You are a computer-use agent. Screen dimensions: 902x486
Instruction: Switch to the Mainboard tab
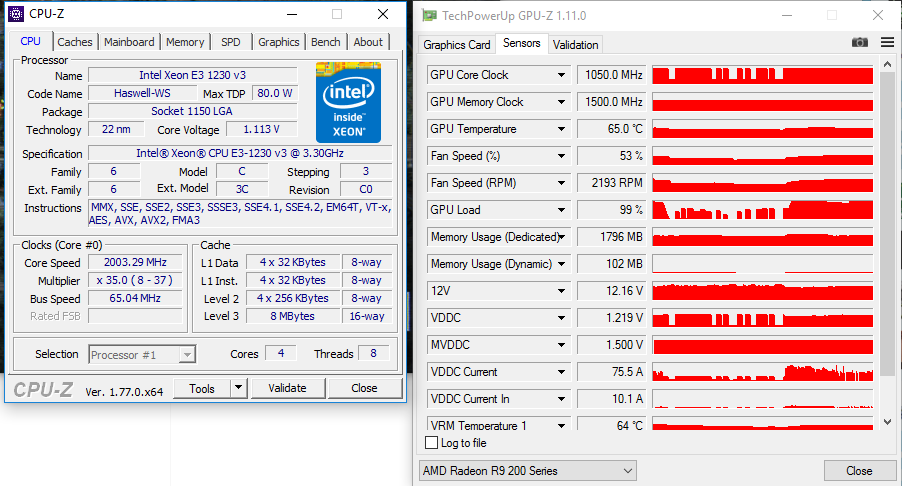click(129, 42)
